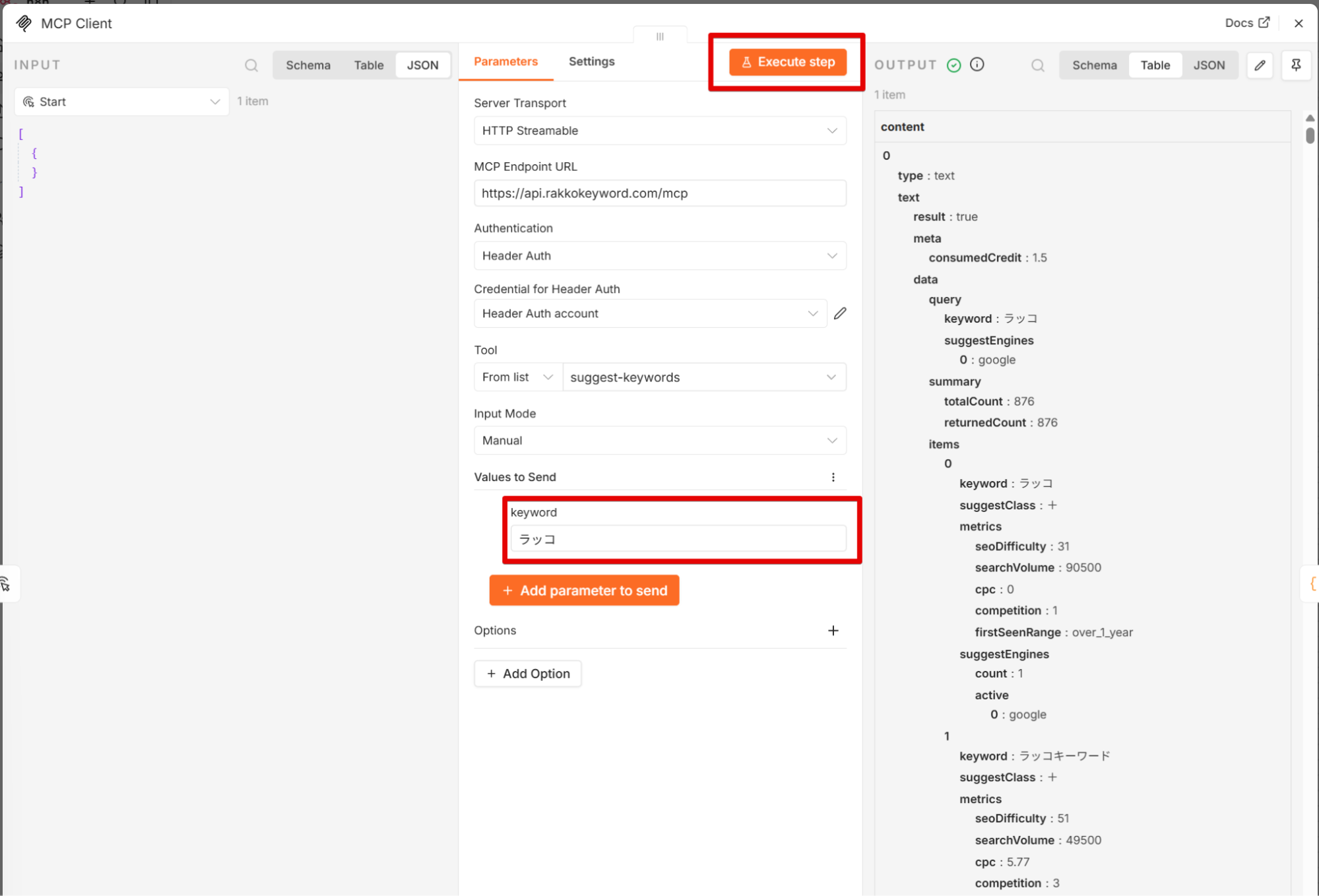Switch INPUT view to JSON
Image resolution: width=1319 pixels, height=896 pixels.
tap(423, 65)
